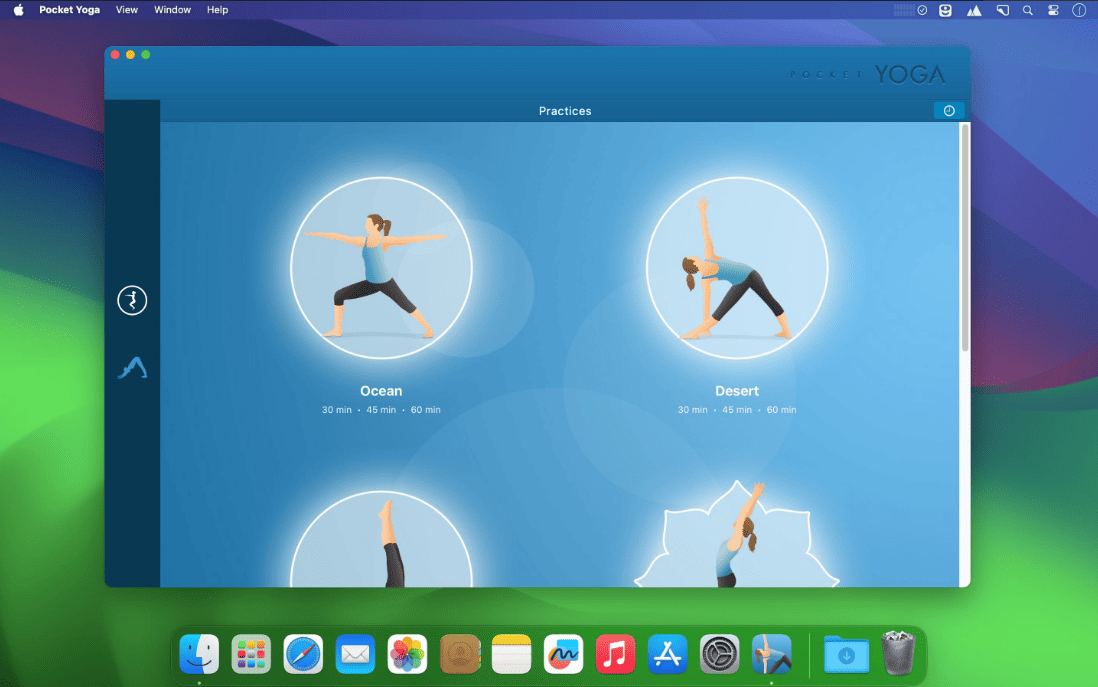Open the Pocket Yoga app menu
1098x687 pixels.
[69, 10]
